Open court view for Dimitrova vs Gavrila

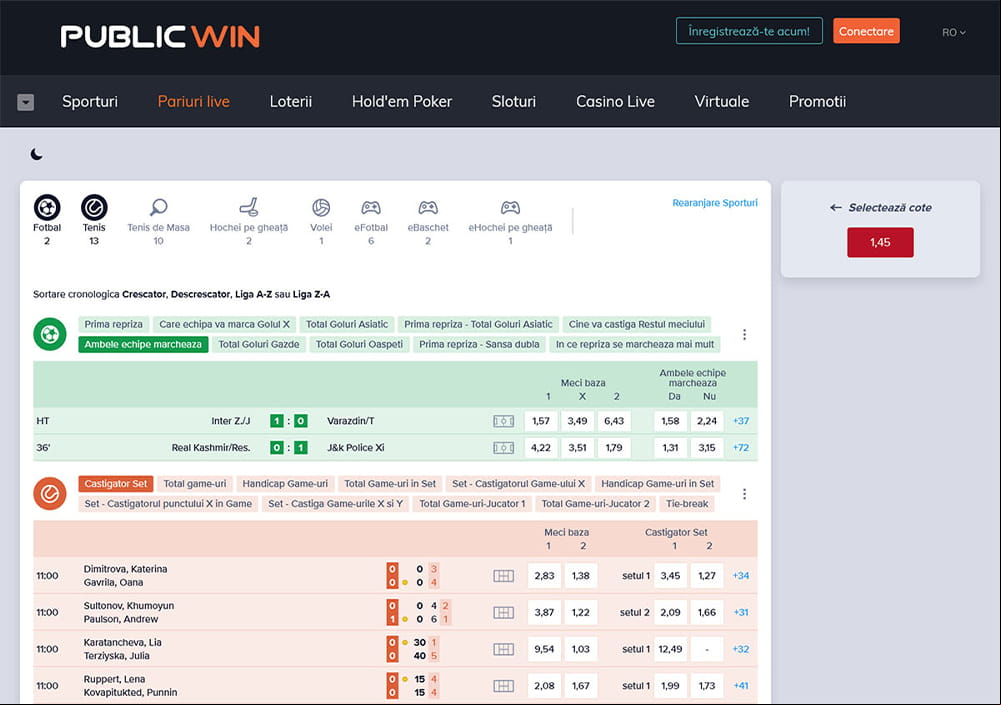504,576
